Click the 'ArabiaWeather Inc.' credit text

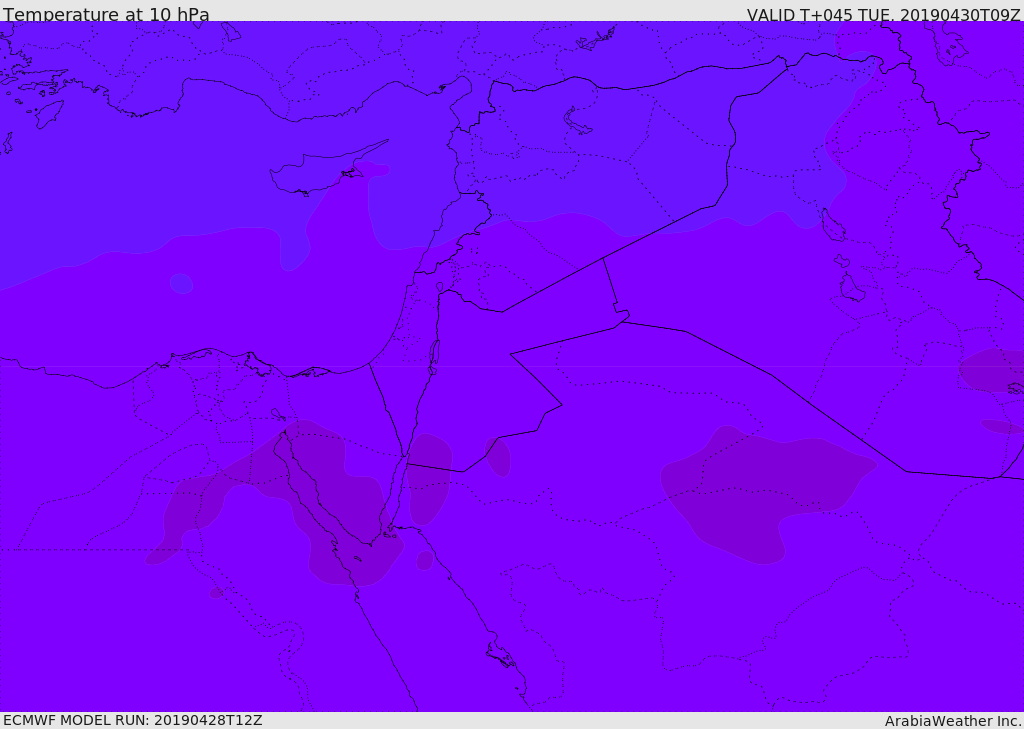(x=953, y=721)
